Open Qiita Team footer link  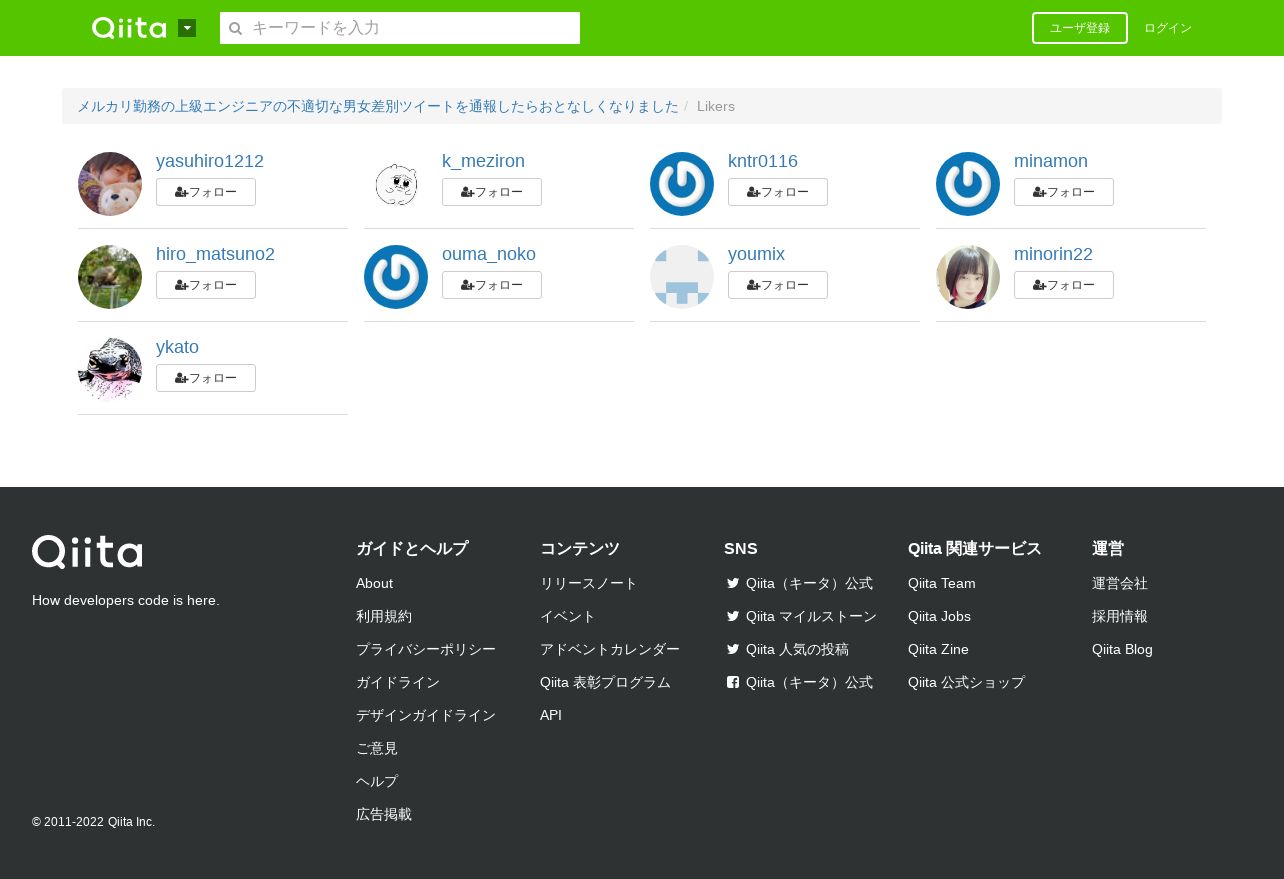[x=942, y=583]
